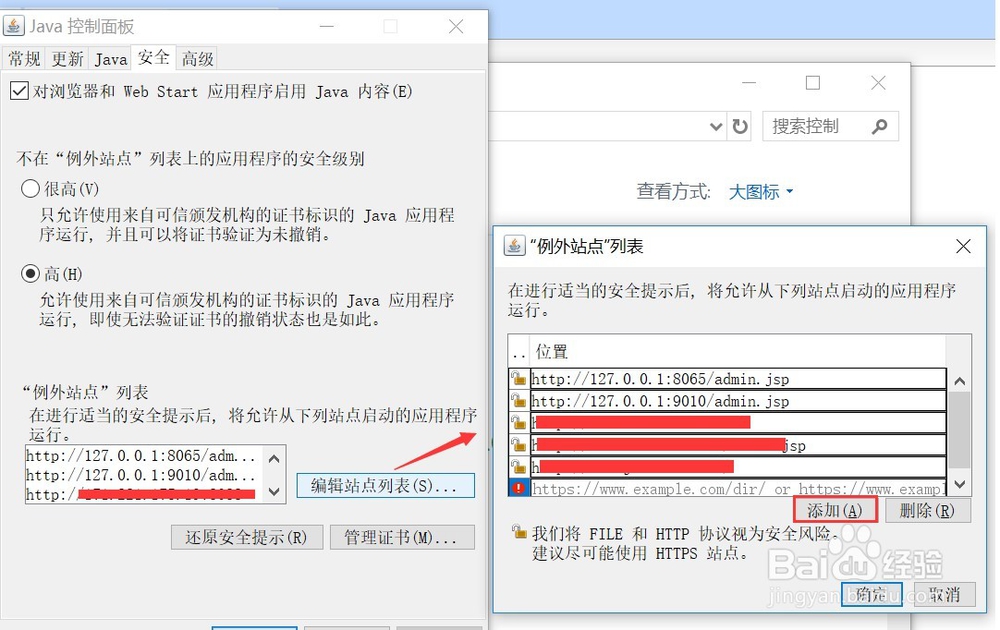Click 确定 in the exception site list dialog

(x=871, y=594)
